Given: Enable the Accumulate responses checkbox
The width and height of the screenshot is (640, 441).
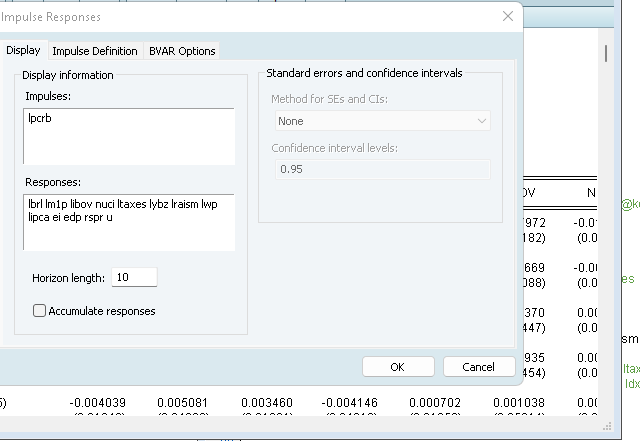Looking at the screenshot, I should [40, 311].
